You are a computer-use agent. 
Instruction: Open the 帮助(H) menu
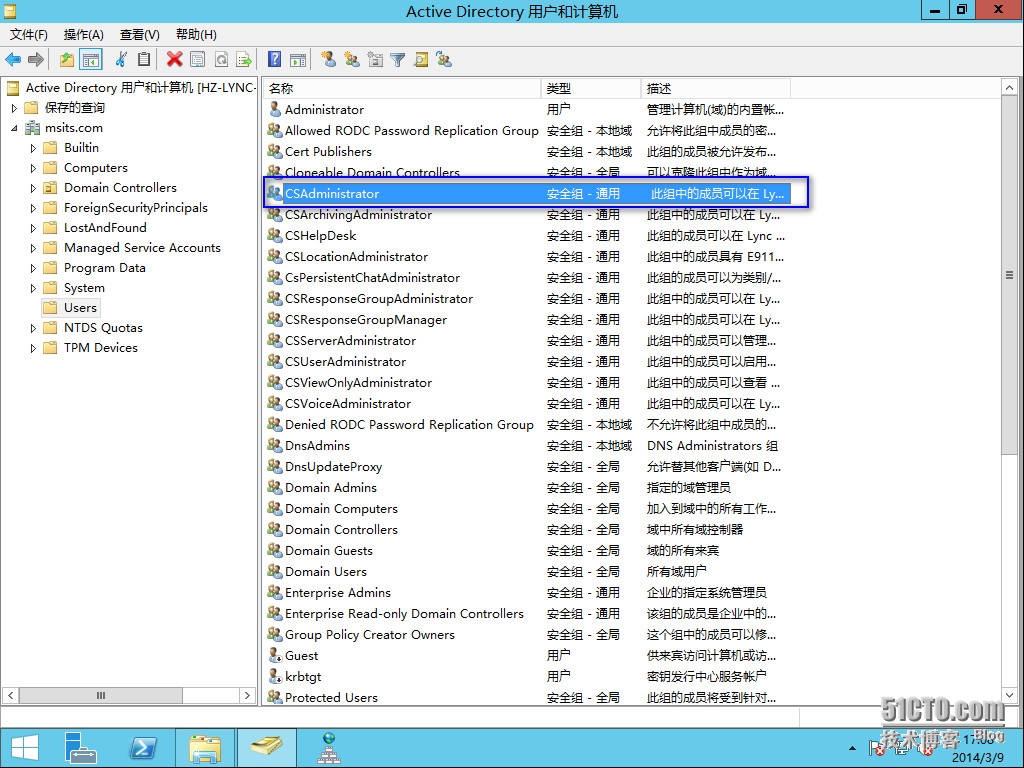[197, 35]
